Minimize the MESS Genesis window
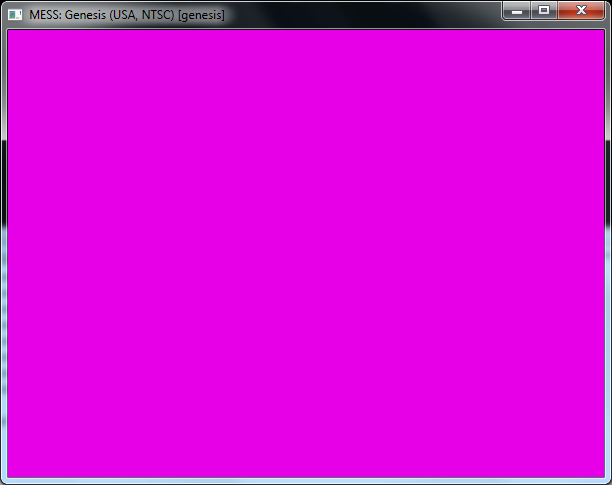612x485 pixels. (x=516, y=10)
